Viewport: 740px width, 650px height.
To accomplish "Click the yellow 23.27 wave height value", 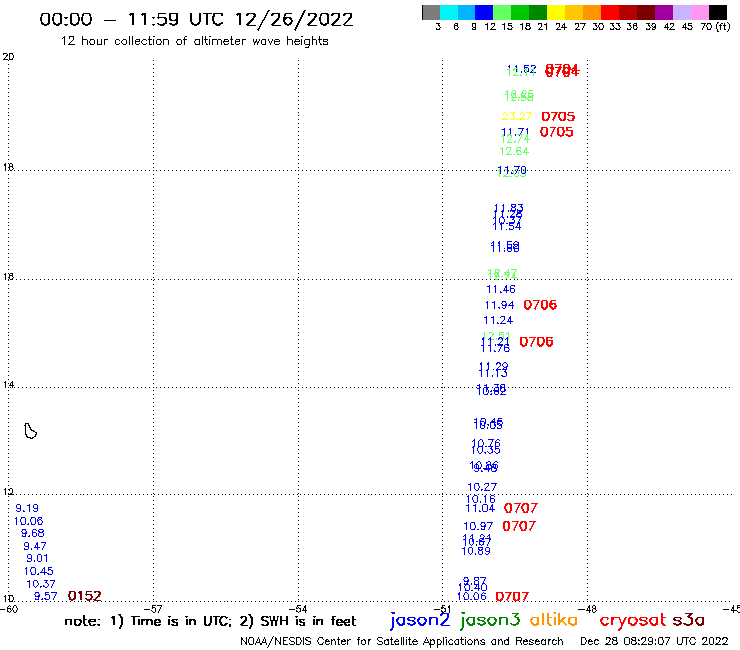I will 517,116.
